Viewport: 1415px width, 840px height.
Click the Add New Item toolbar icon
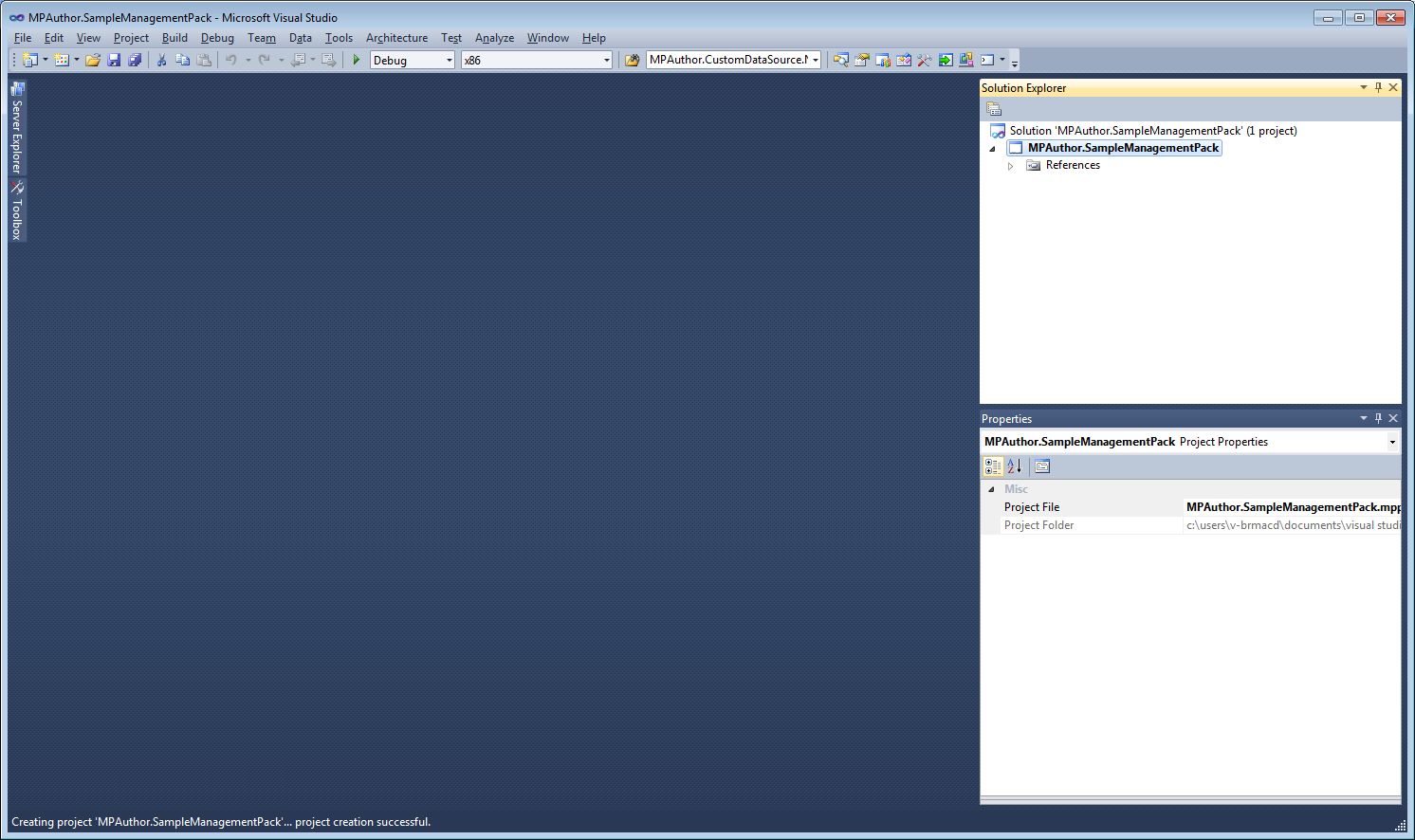pyautogui.click(x=62, y=60)
